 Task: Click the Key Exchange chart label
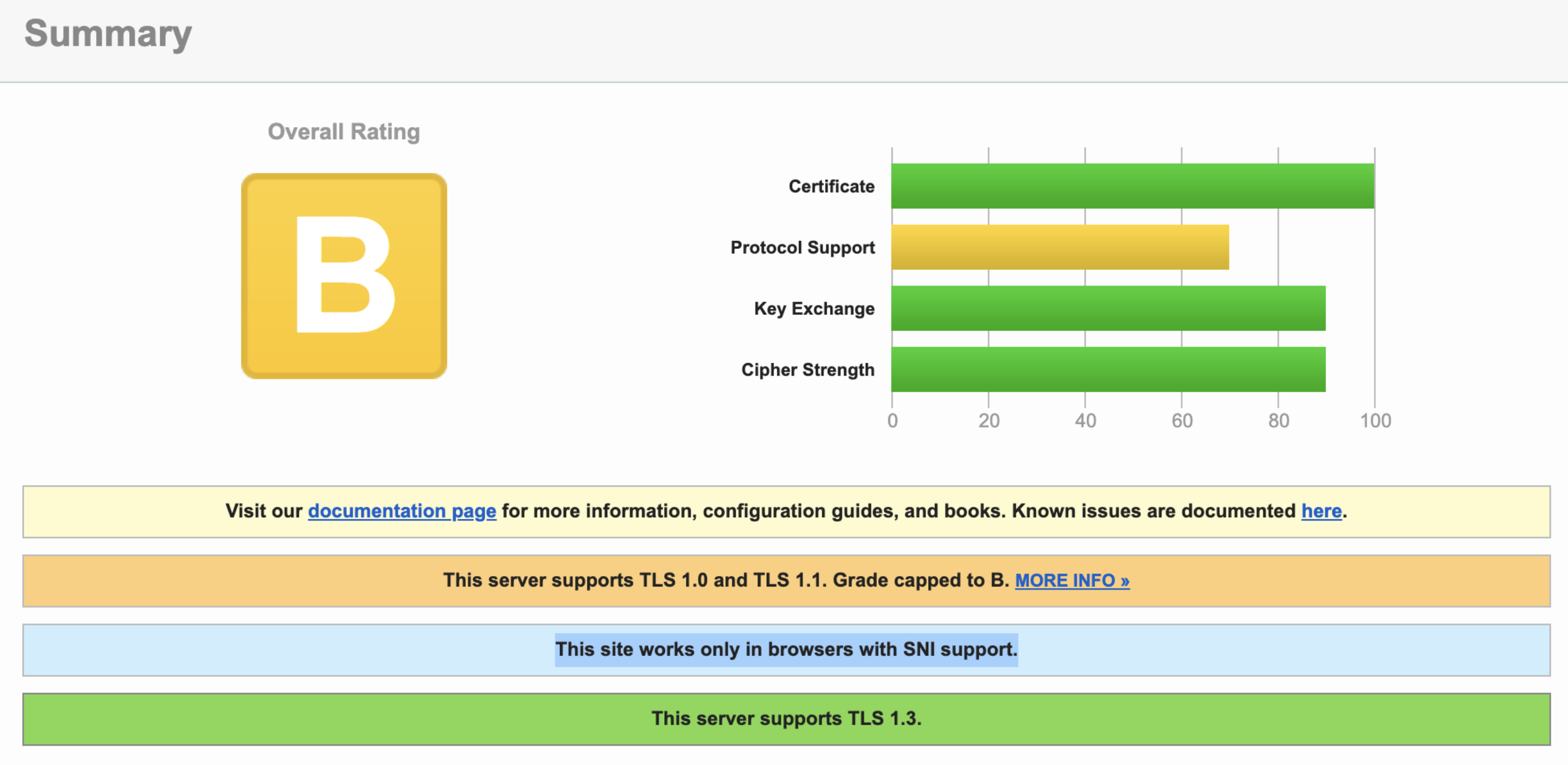point(814,309)
